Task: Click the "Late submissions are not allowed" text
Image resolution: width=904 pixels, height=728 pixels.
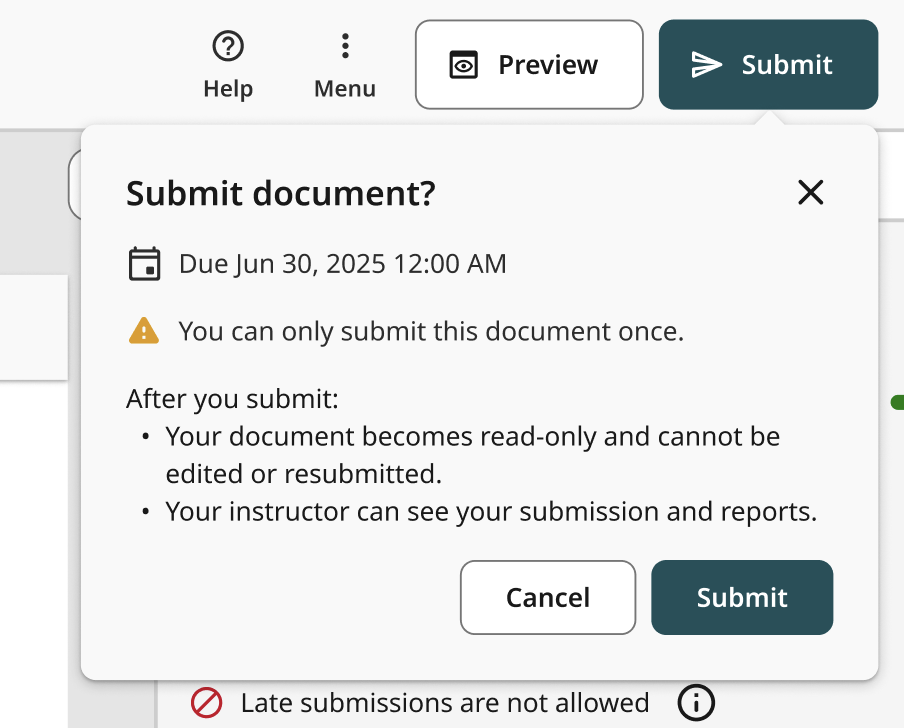Action: coord(444,703)
